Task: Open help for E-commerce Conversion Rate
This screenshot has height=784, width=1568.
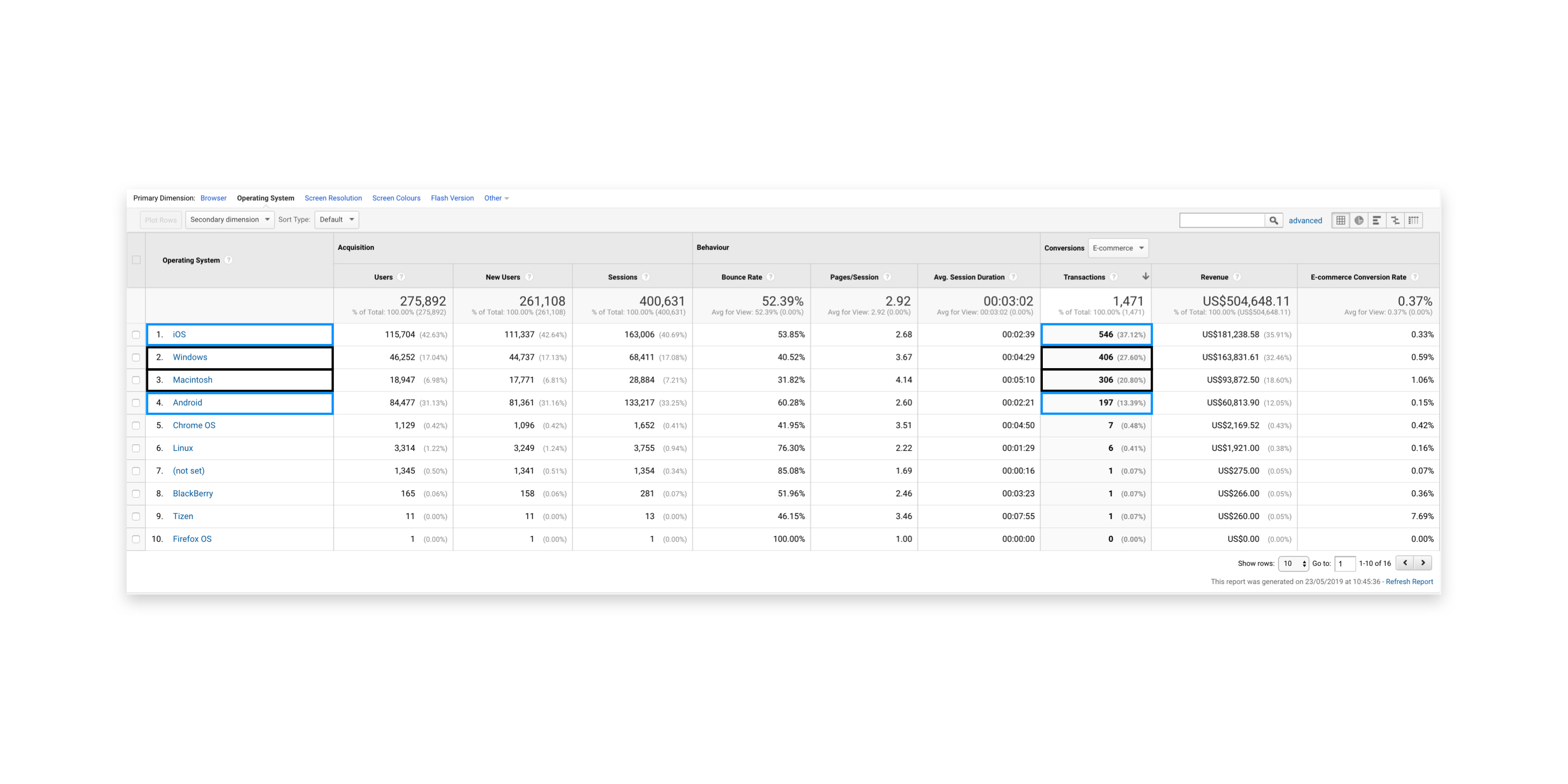Action: click(1414, 277)
